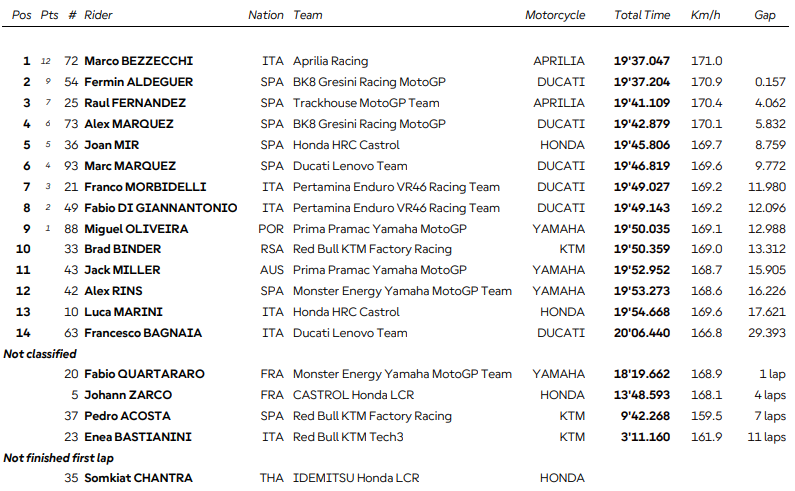This screenshot has height=491, width=795.
Task: Click the Rider column header
Action: [x=98, y=16]
